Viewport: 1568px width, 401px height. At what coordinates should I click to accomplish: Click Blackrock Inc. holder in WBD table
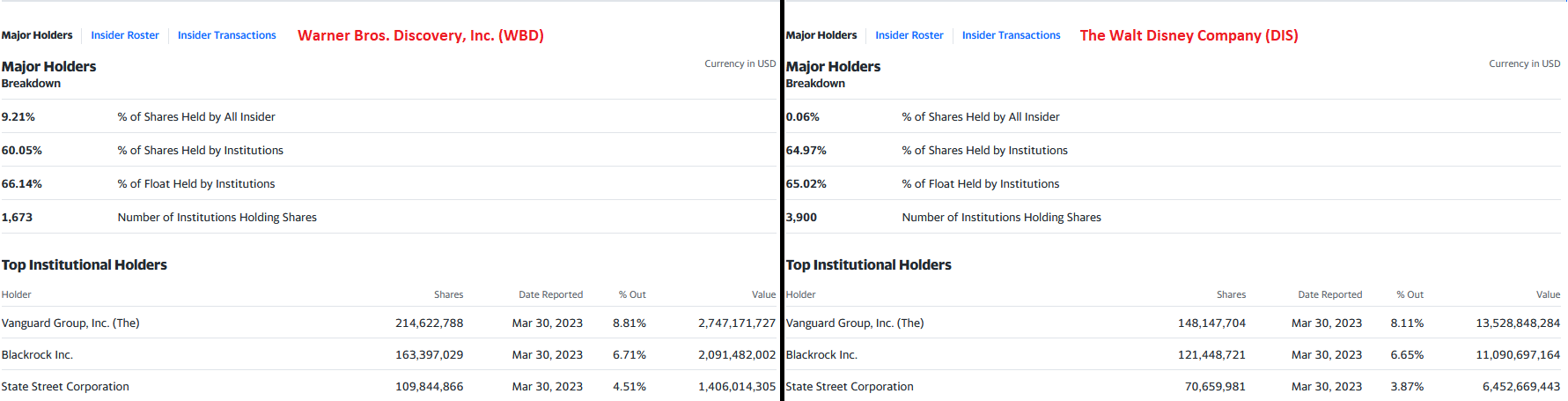37,355
